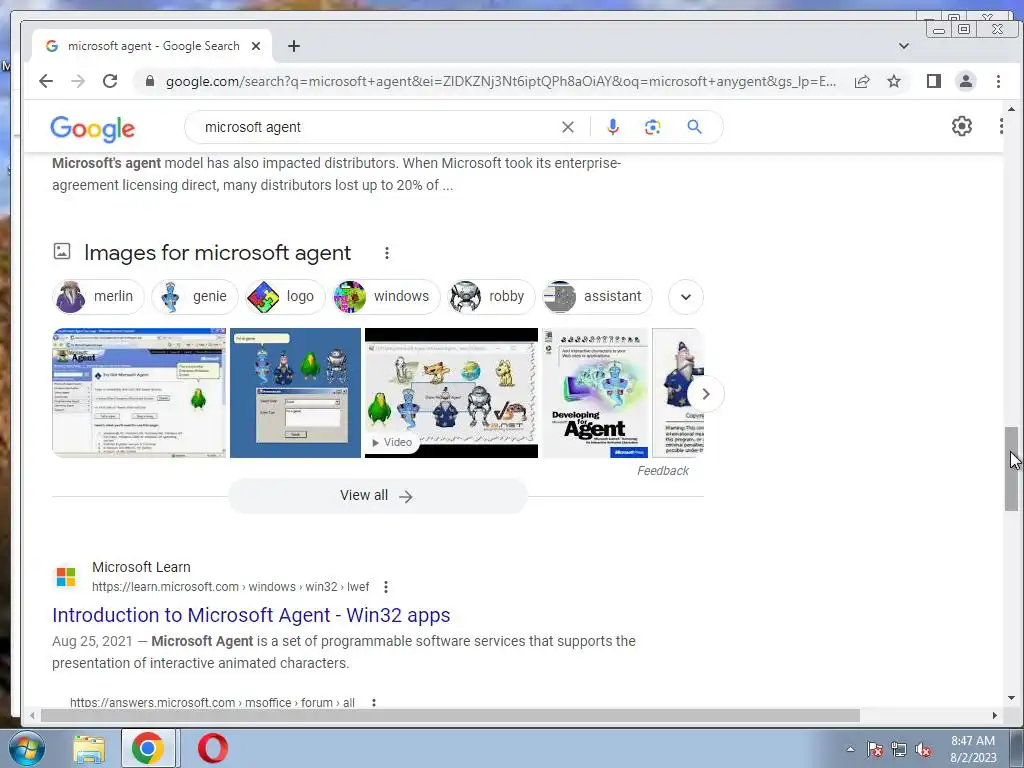Click the answers.microsoft.com URL breadcrumb
Viewport: 1024px width, 768px height.
(x=212, y=703)
